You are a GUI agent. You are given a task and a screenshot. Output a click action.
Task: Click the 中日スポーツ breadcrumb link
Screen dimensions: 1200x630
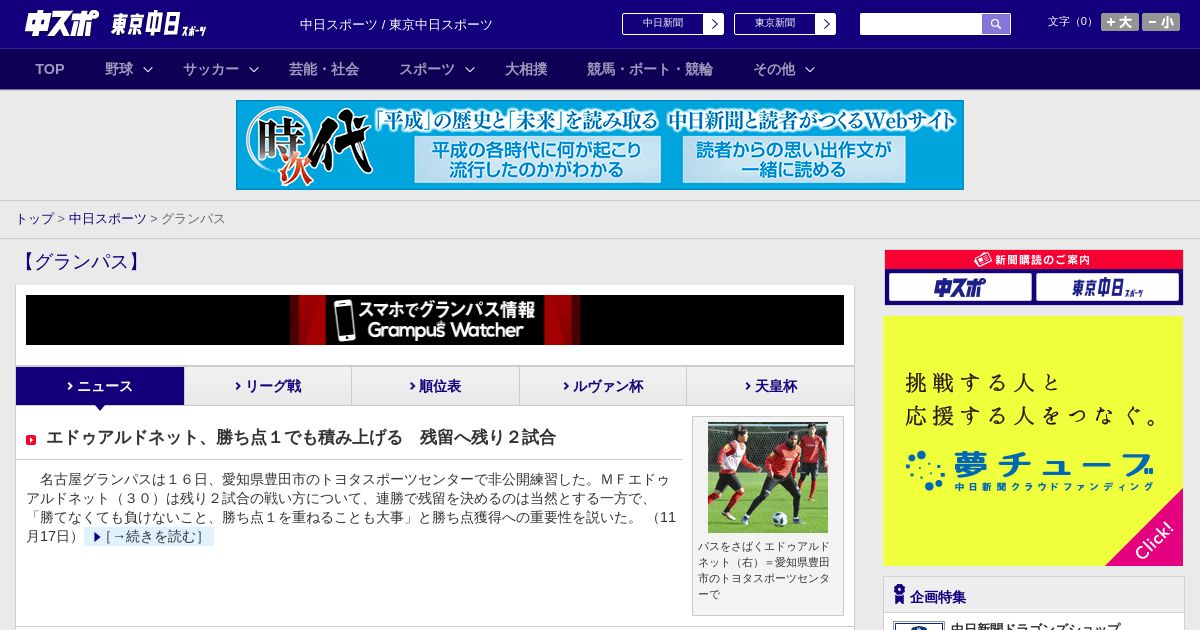(107, 218)
